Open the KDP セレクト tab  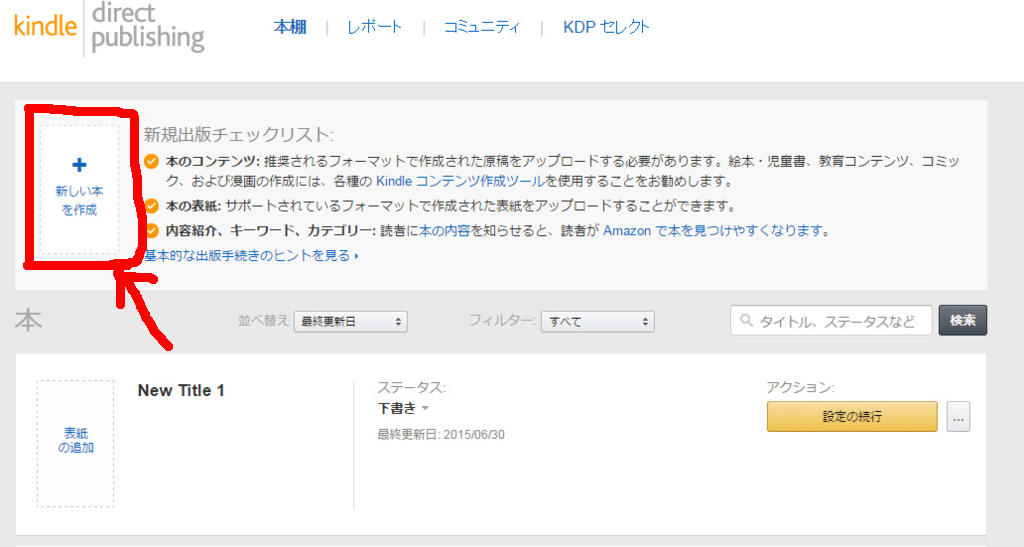(x=606, y=27)
